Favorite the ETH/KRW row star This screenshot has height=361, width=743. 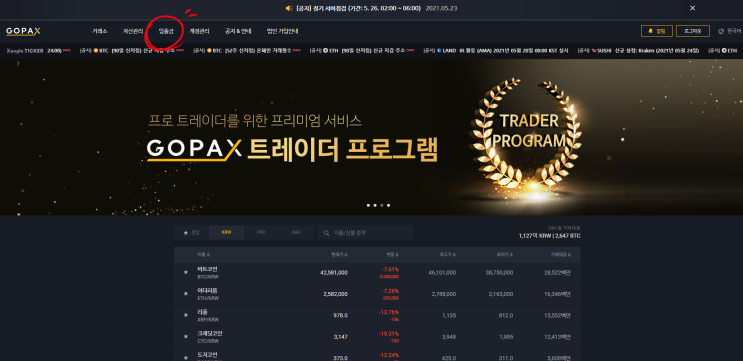coord(186,294)
